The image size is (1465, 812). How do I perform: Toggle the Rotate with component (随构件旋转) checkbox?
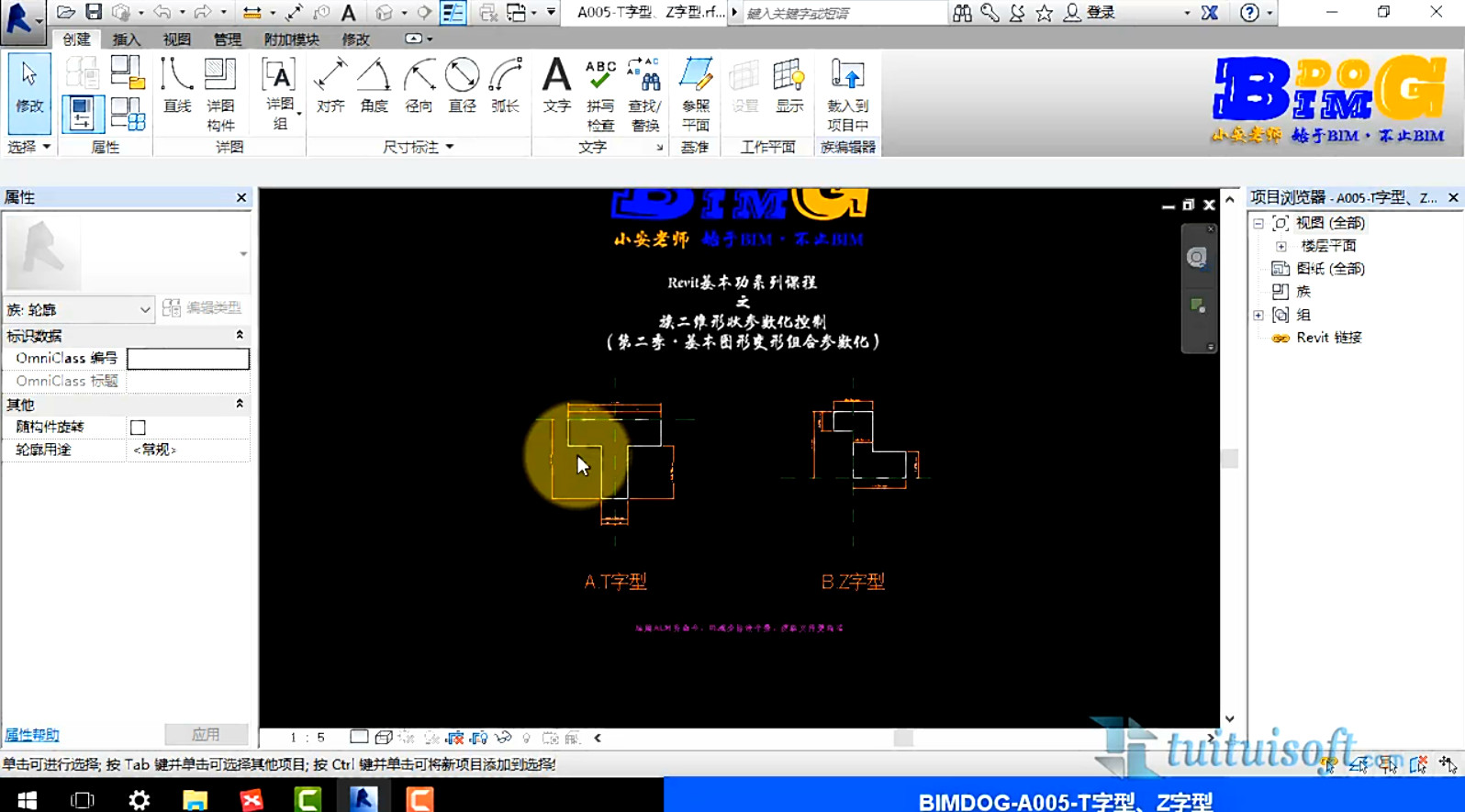pos(138,427)
